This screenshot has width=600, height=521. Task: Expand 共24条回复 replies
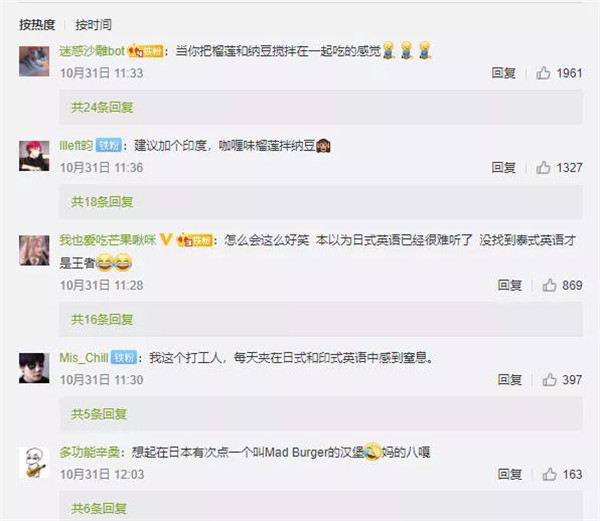(x=102, y=107)
